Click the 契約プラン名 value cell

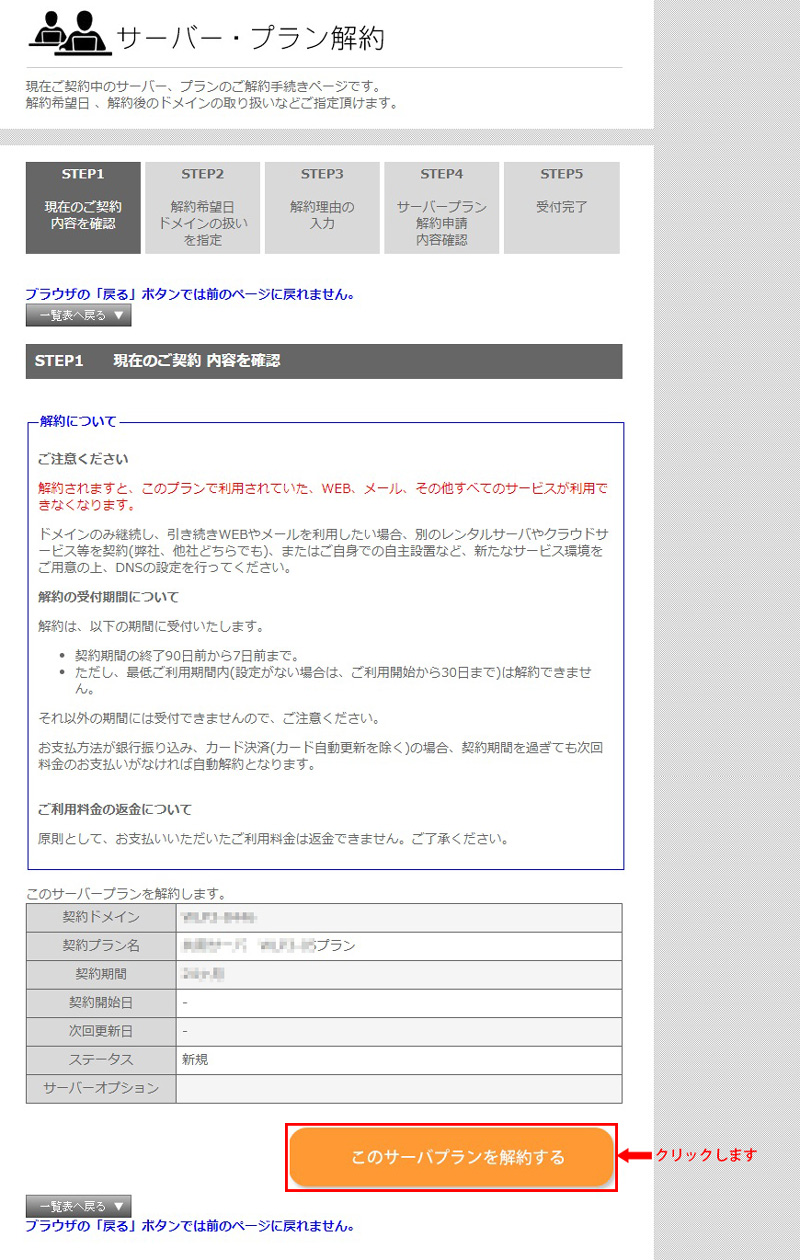point(398,945)
